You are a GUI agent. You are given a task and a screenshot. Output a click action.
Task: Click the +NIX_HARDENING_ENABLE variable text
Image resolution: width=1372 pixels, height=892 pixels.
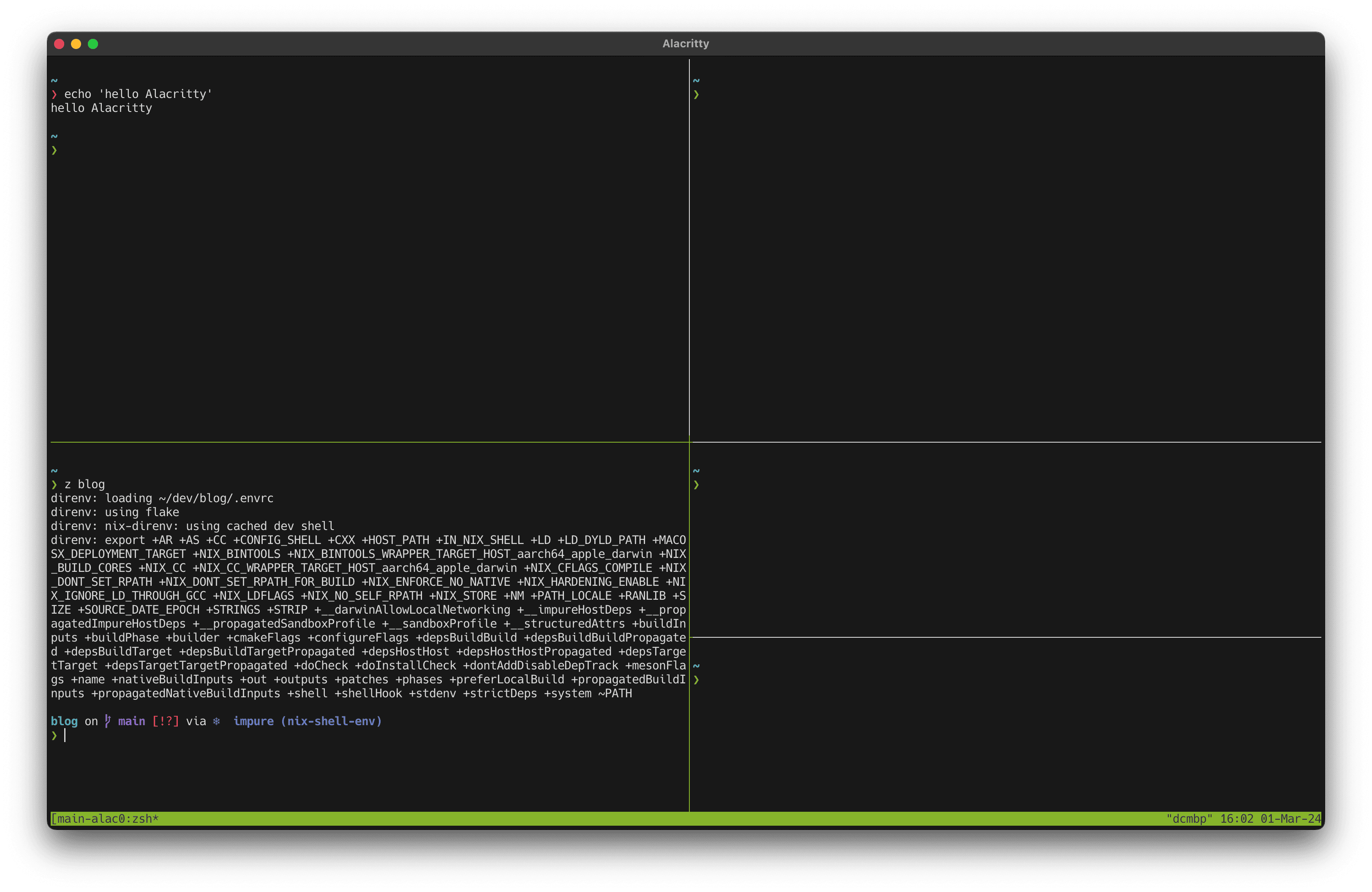[588, 582]
